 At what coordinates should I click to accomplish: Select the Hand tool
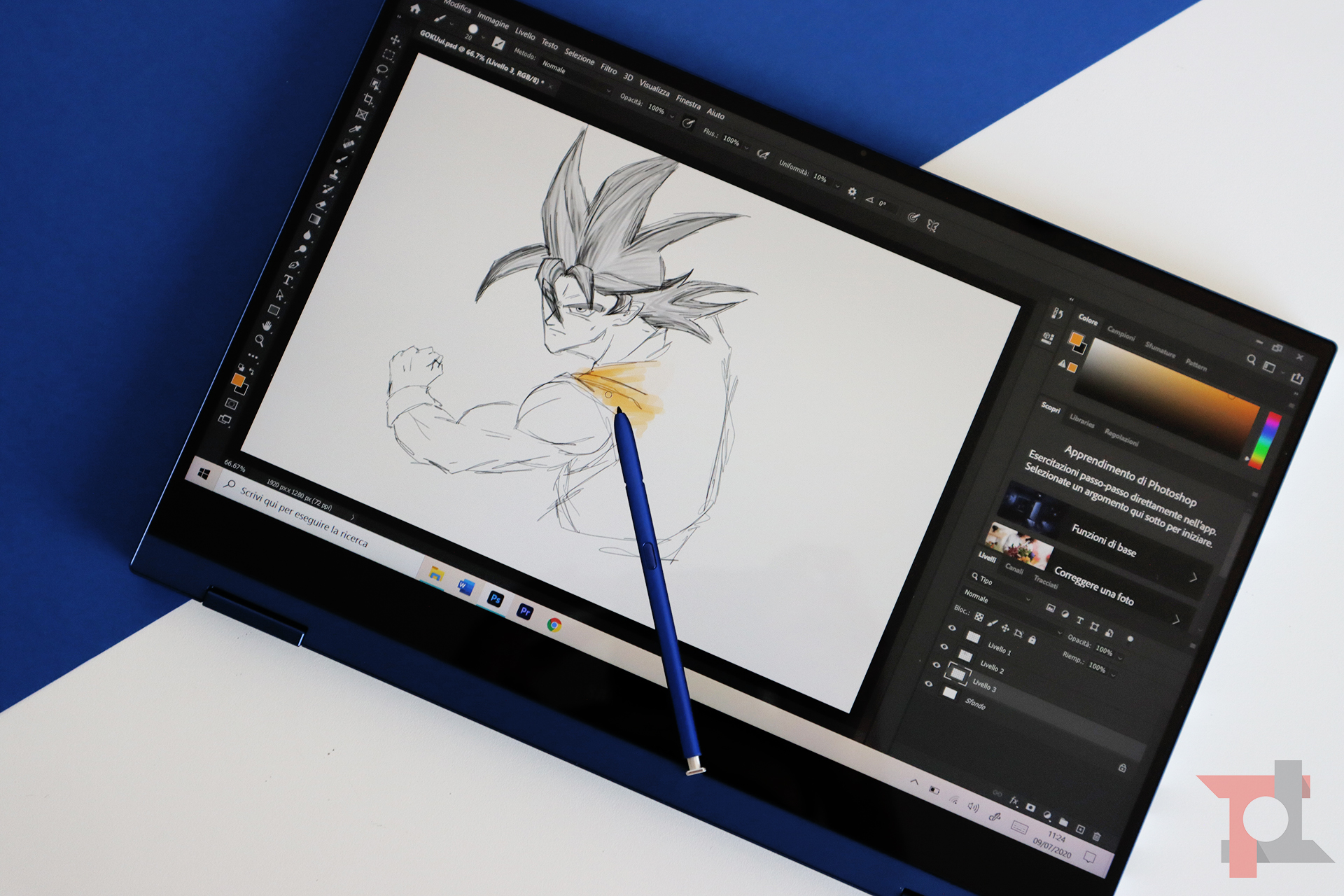267,325
